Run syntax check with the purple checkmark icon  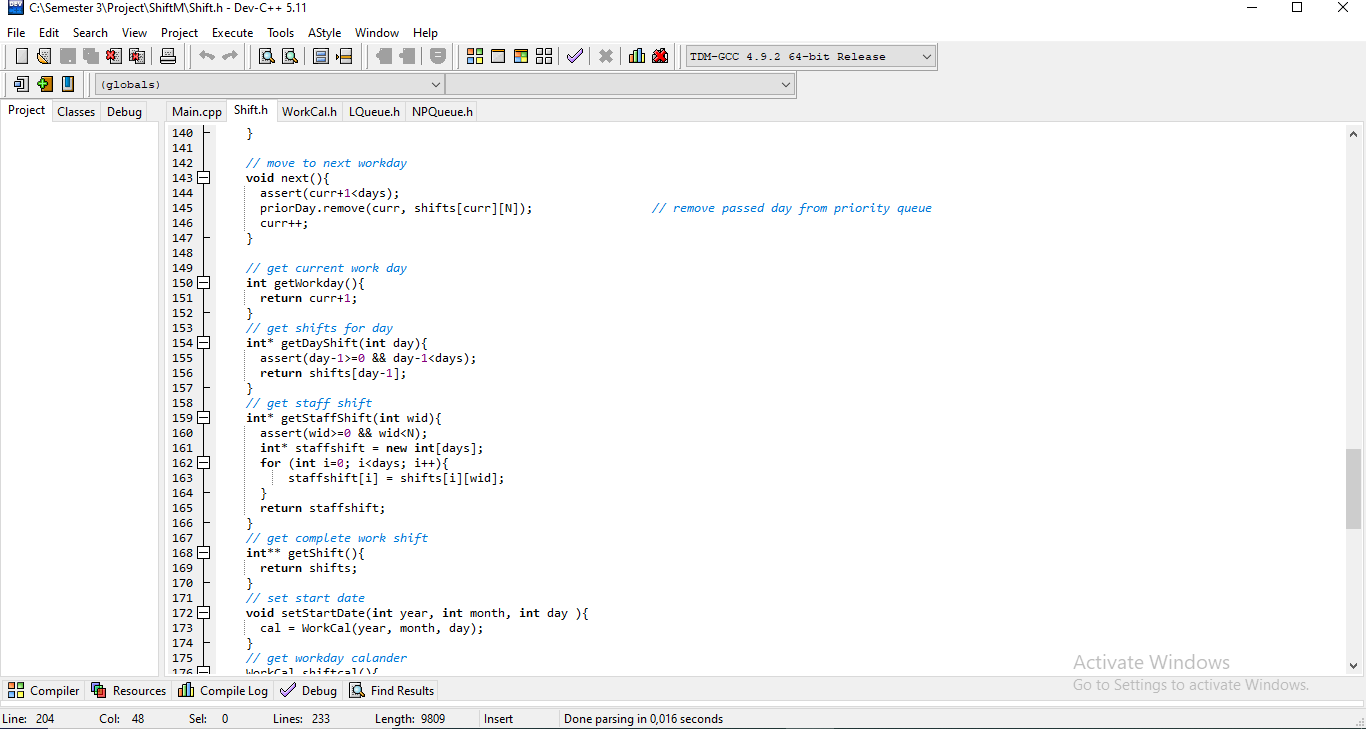(x=575, y=56)
